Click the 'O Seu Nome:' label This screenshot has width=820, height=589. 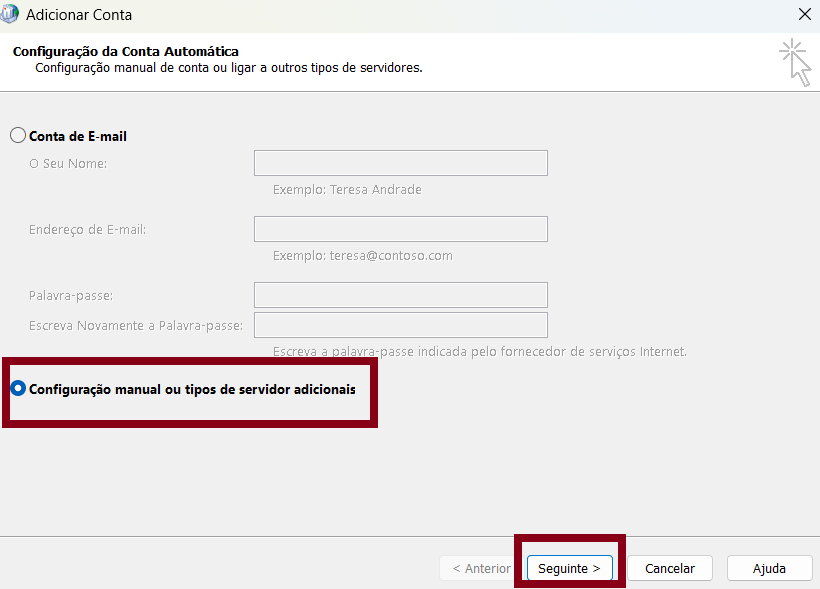pyautogui.click(x=68, y=163)
